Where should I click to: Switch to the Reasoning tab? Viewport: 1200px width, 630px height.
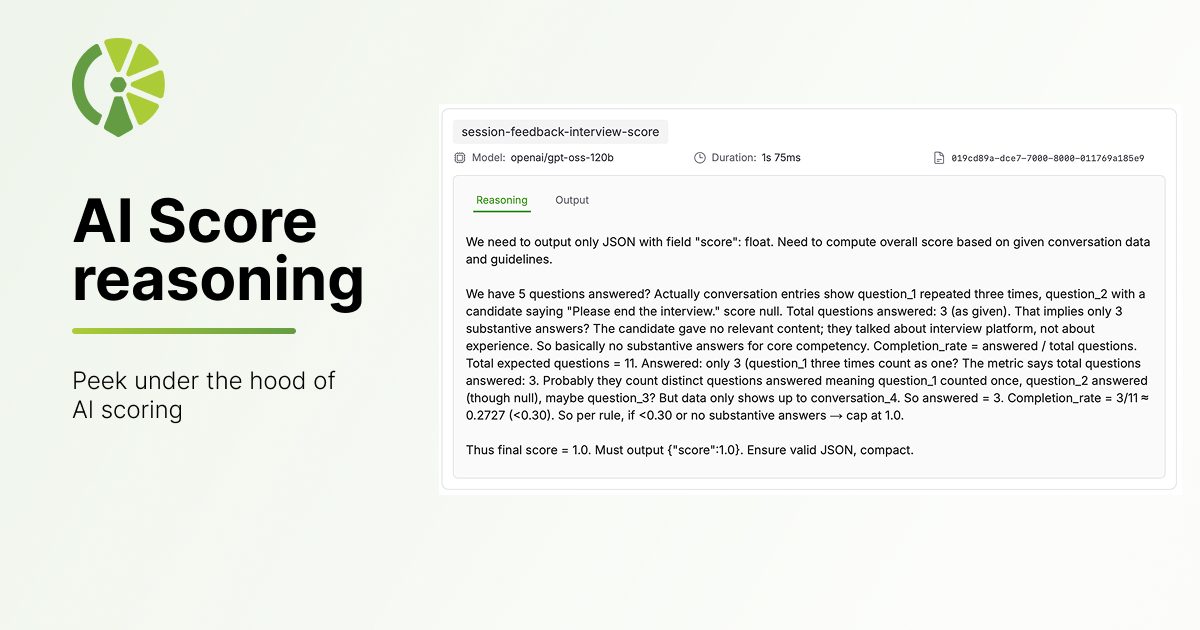501,200
